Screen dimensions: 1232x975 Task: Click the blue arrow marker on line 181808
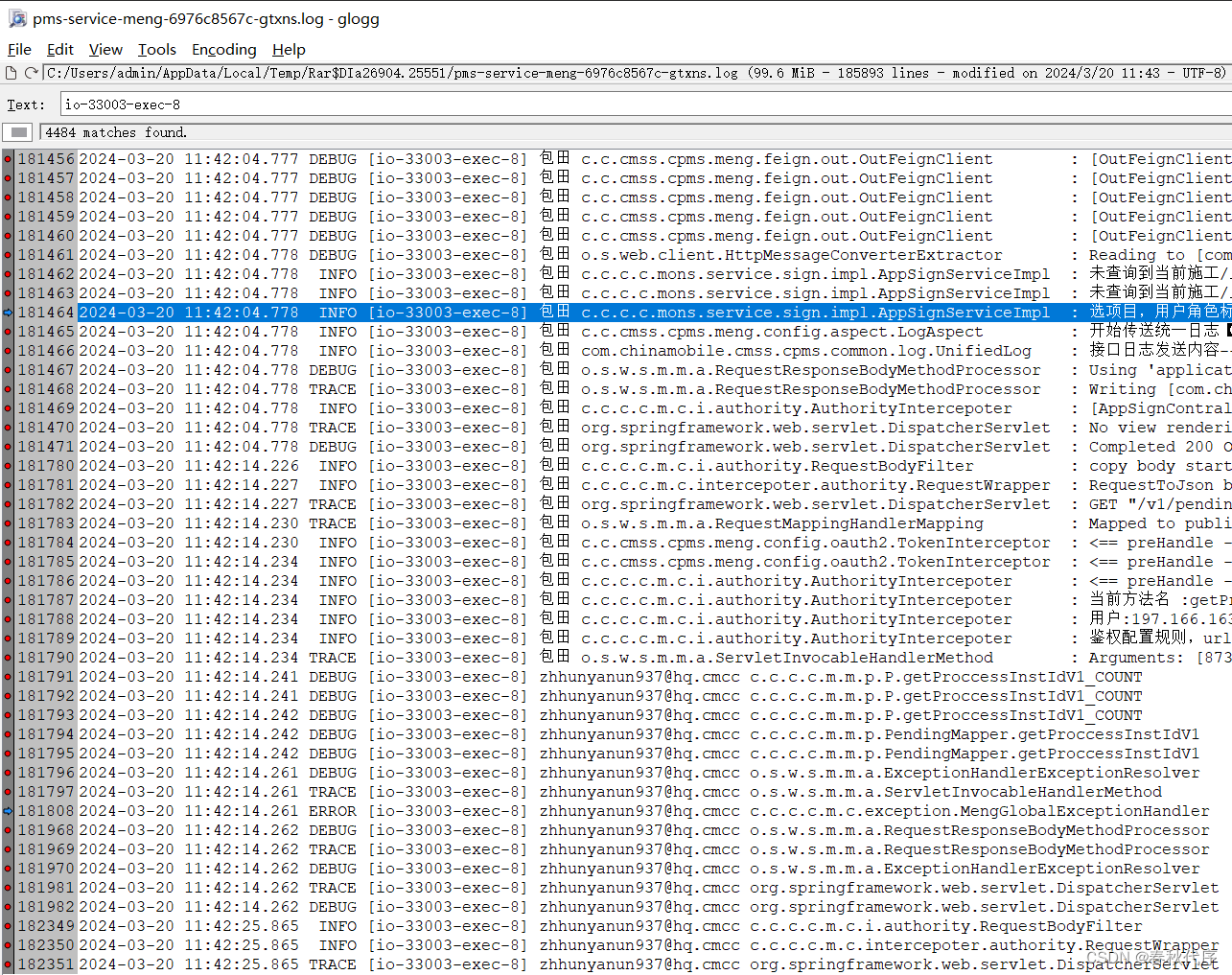[x=9, y=810]
